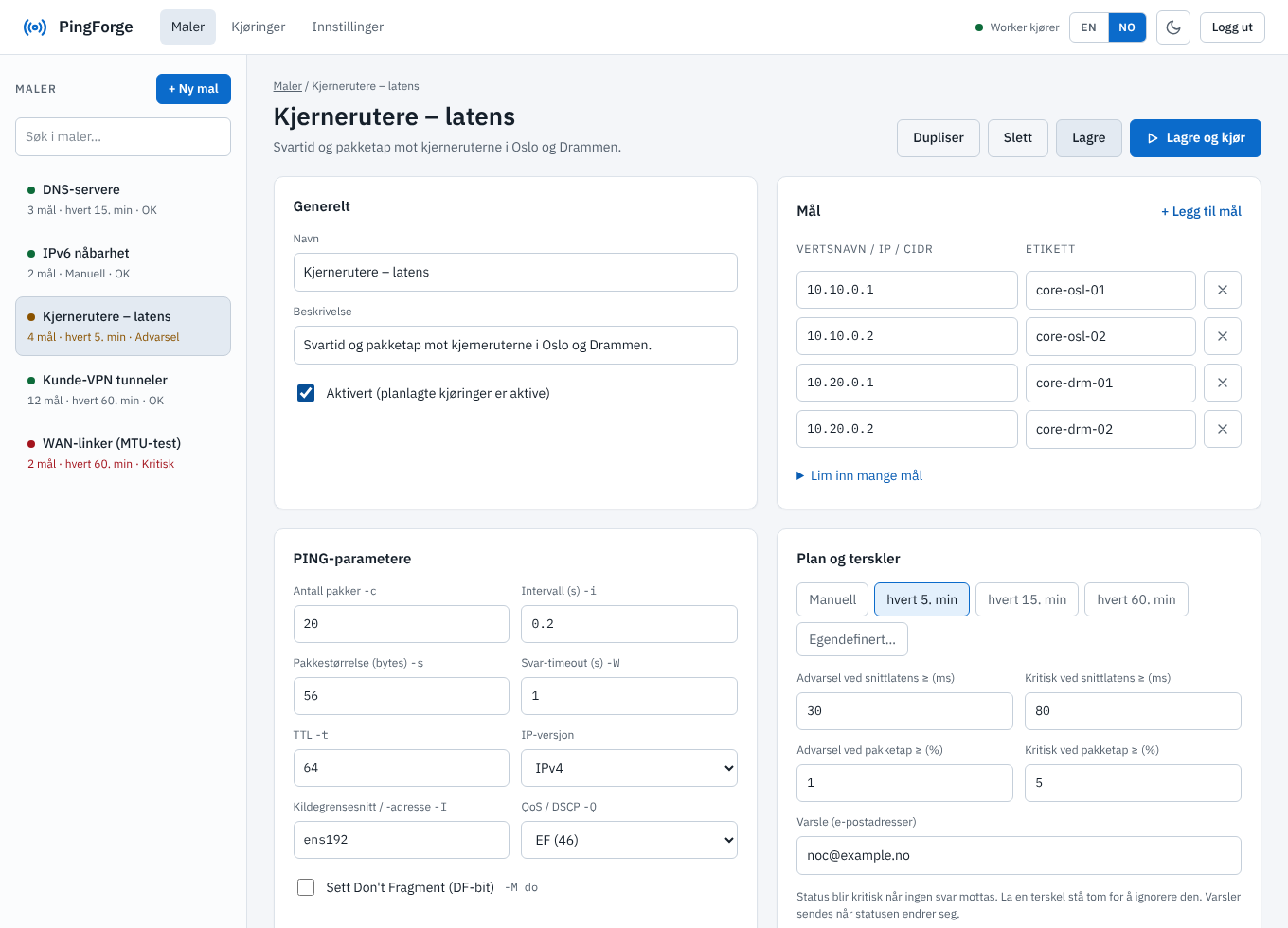This screenshot has width=1288, height=928.
Task: Click Dupliser button
Action: pyautogui.click(x=939, y=138)
